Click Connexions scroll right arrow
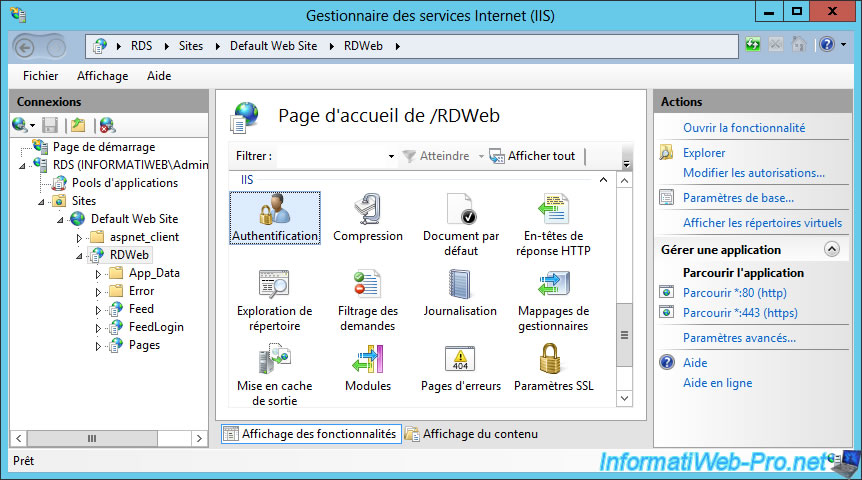 pyautogui.click(x=199, y=438)
